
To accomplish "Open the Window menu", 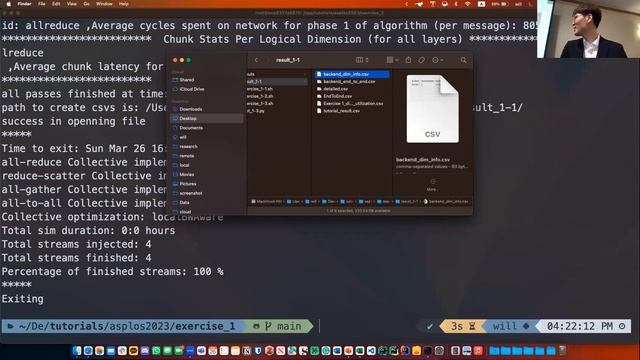I will [104, 4].
